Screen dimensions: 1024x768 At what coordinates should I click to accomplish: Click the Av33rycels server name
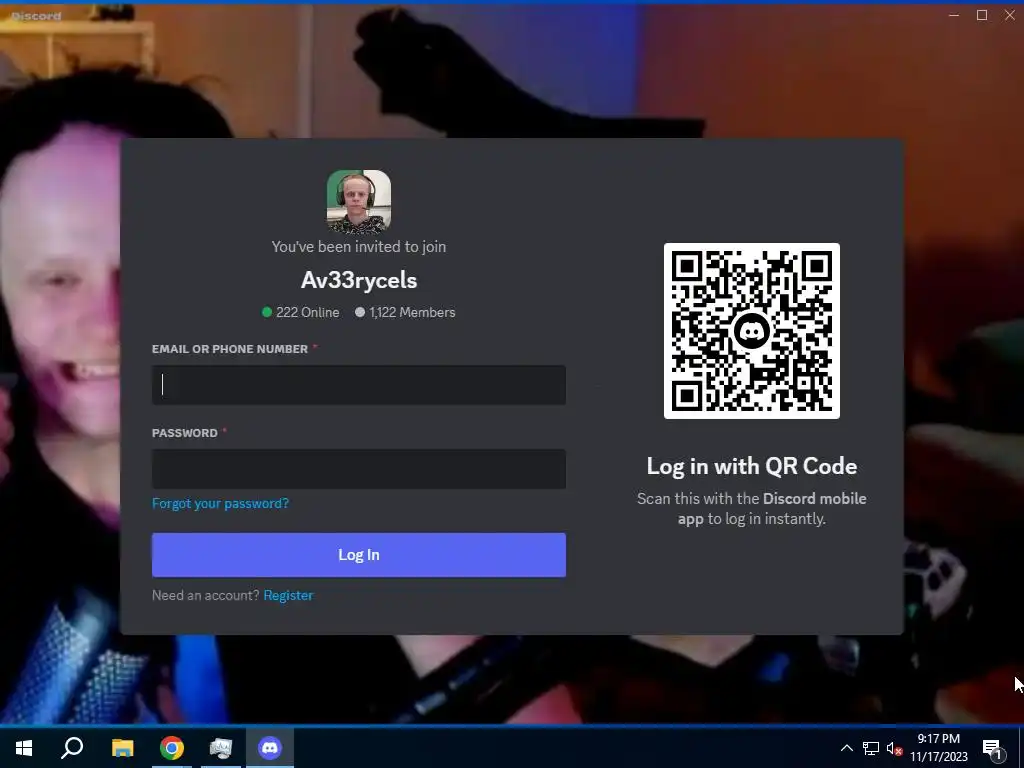[x=359, y=280]
